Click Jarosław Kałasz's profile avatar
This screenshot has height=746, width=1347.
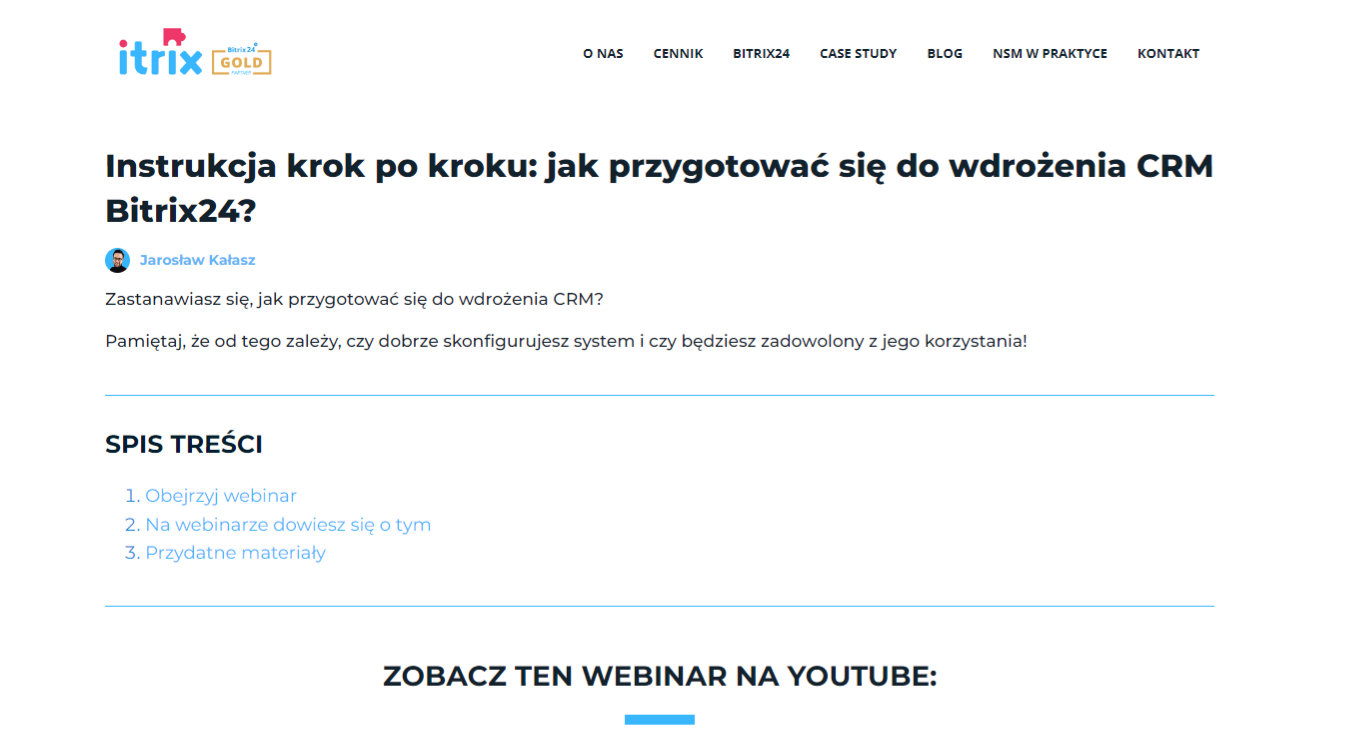click(x=117, y=259)
